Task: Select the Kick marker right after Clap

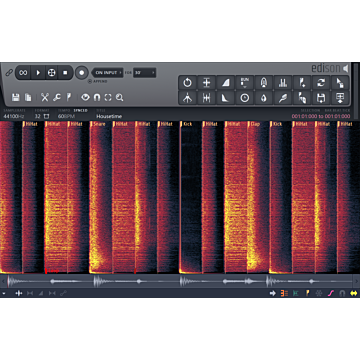Action: tap(277, 124)
